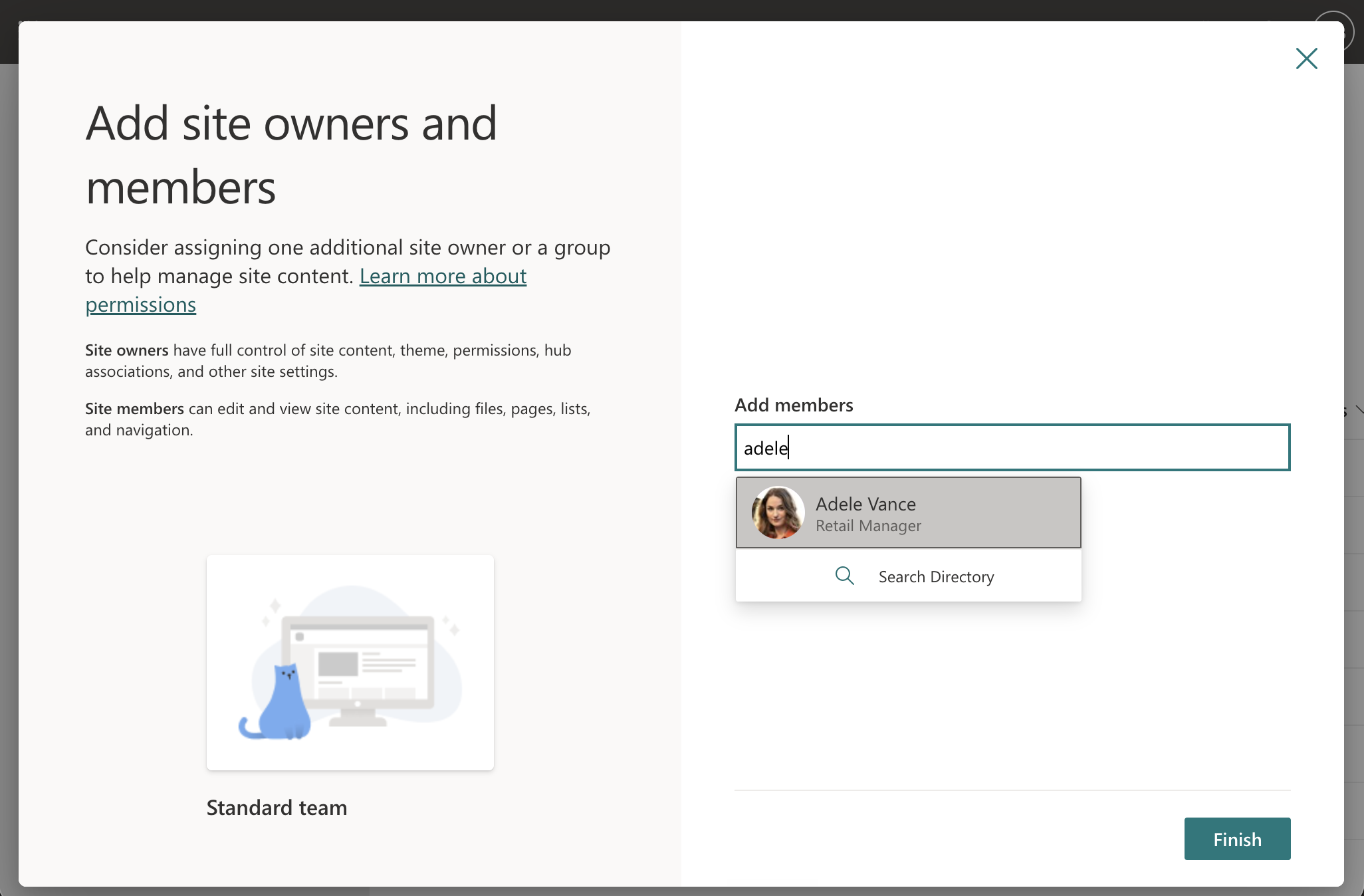Click the Finish button
The image size is (1364, 896).
1237,839
